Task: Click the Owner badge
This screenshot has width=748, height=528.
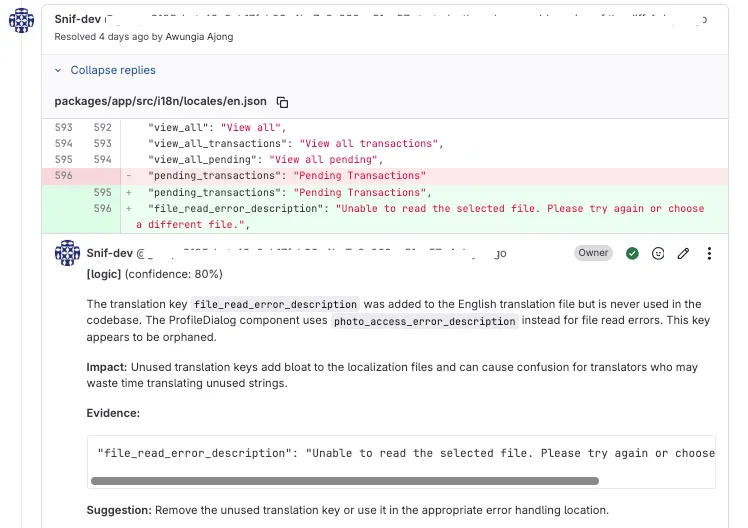Action: click(593, 253)
